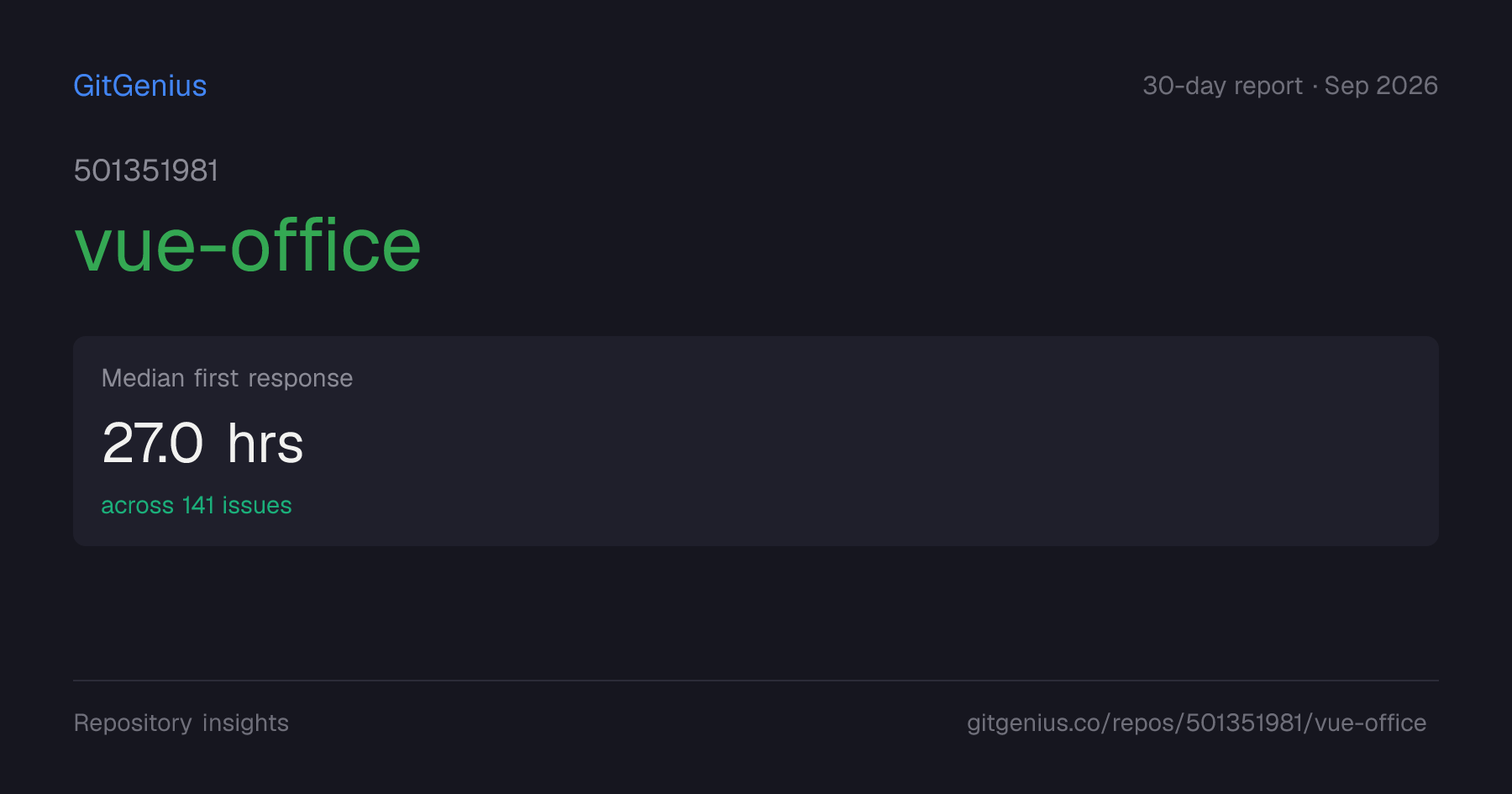Open the vue-office repository title
The image size is (1512, 794).
[x=248, y=245]
